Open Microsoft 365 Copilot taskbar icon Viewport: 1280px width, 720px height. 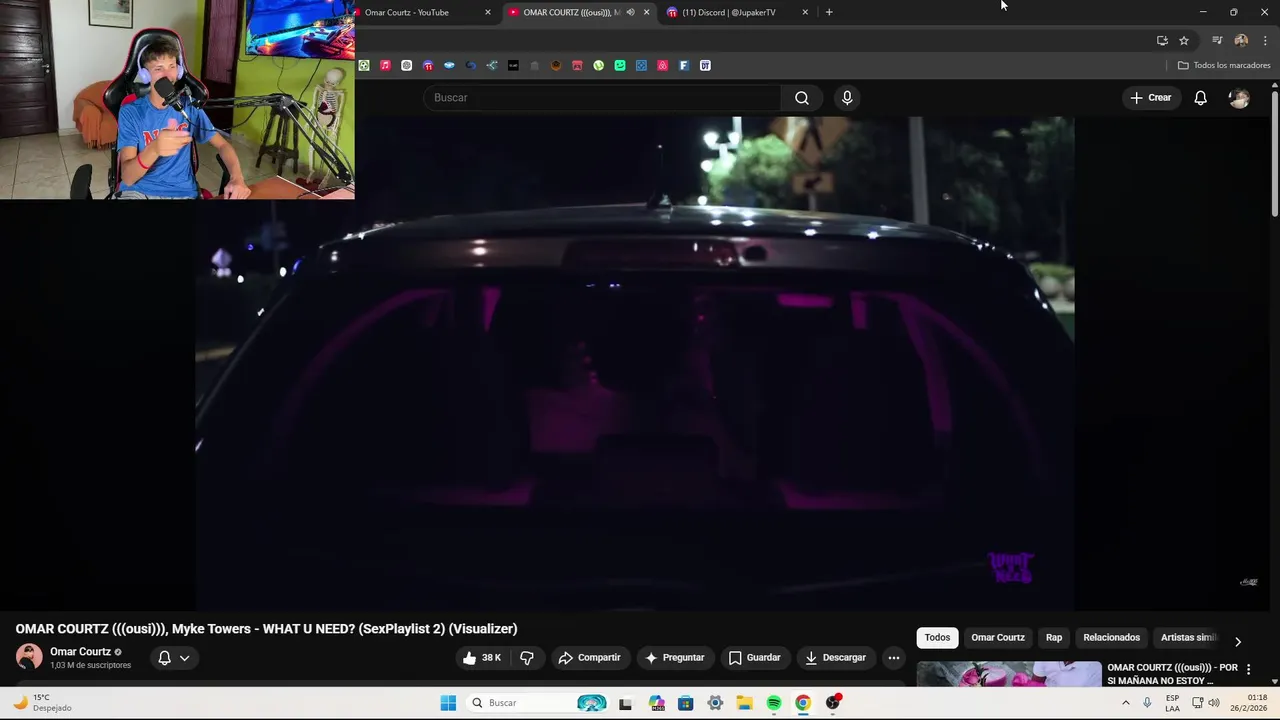[x=656, y=703]
